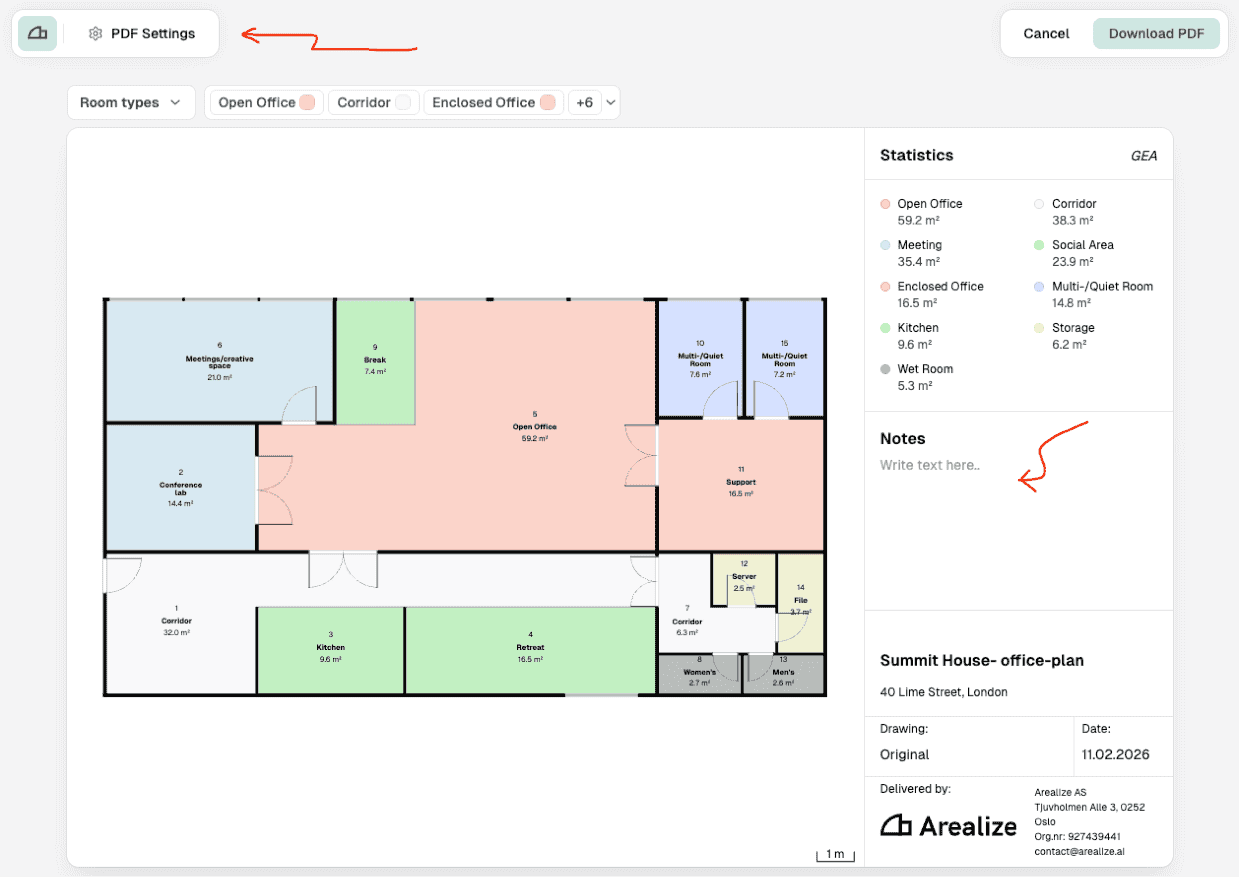The width and height of the screenshot is (1239, 877).
Task: Open PDF Settings
Action: click(142, 34)
